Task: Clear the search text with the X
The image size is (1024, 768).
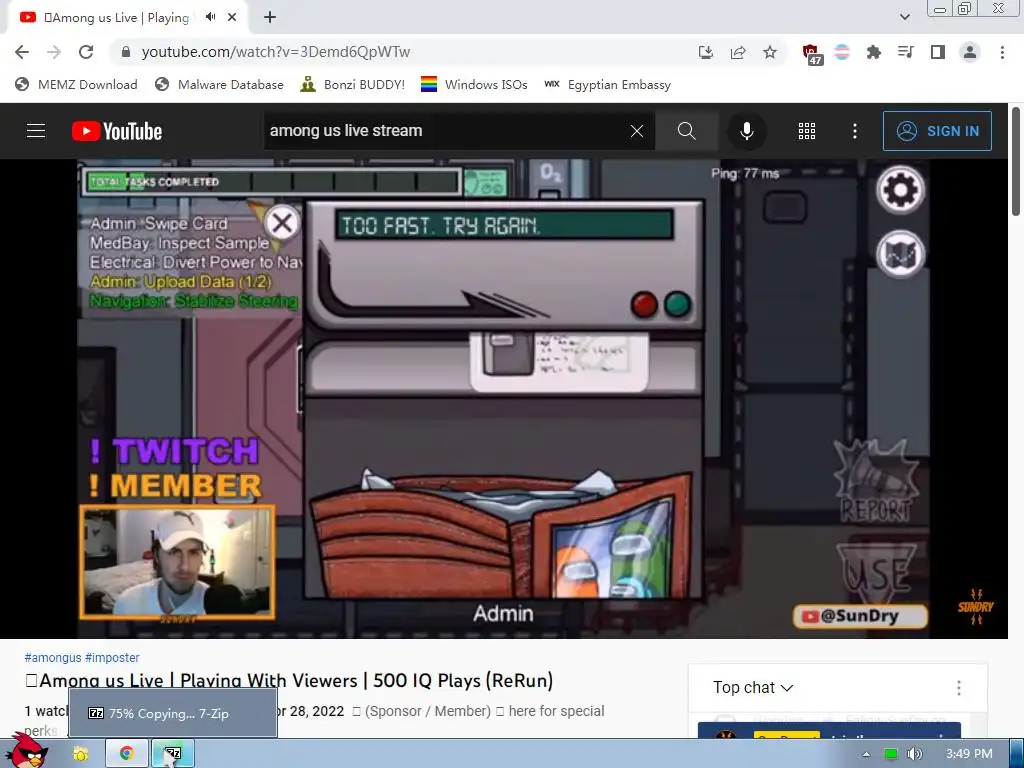Action: click(637, 131)
